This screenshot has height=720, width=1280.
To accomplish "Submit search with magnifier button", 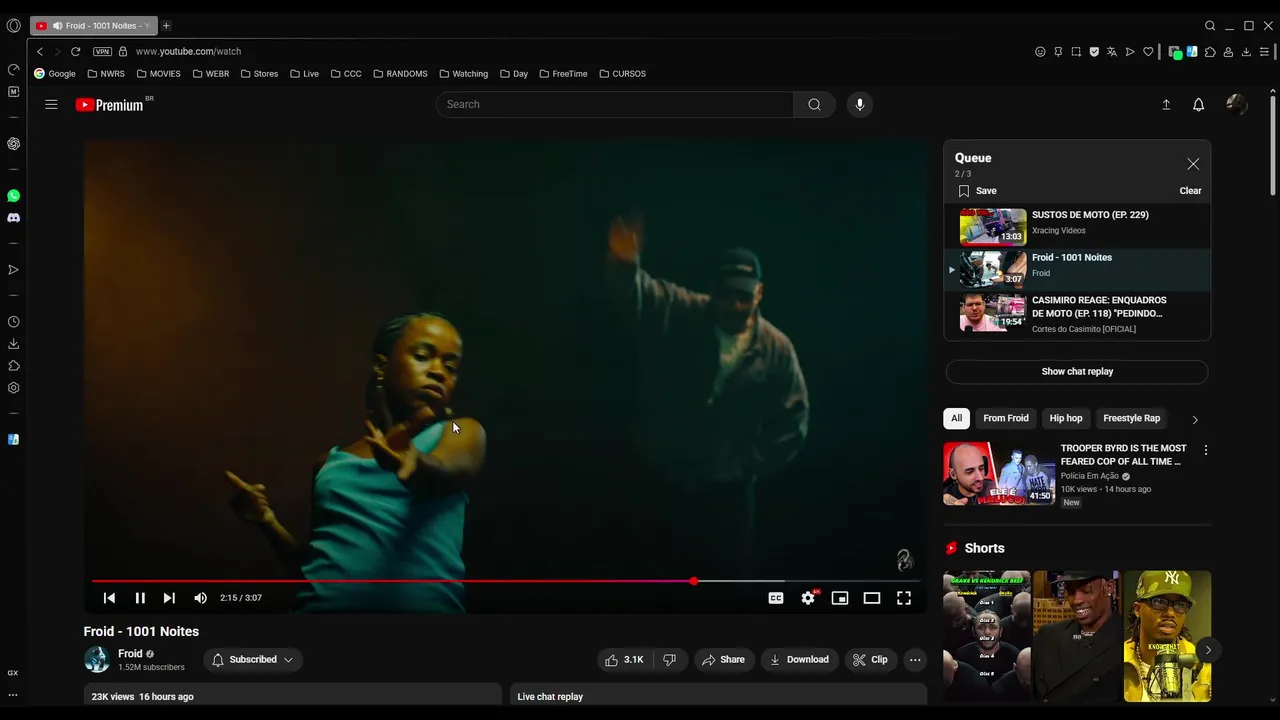I will [x=814, y=104].
